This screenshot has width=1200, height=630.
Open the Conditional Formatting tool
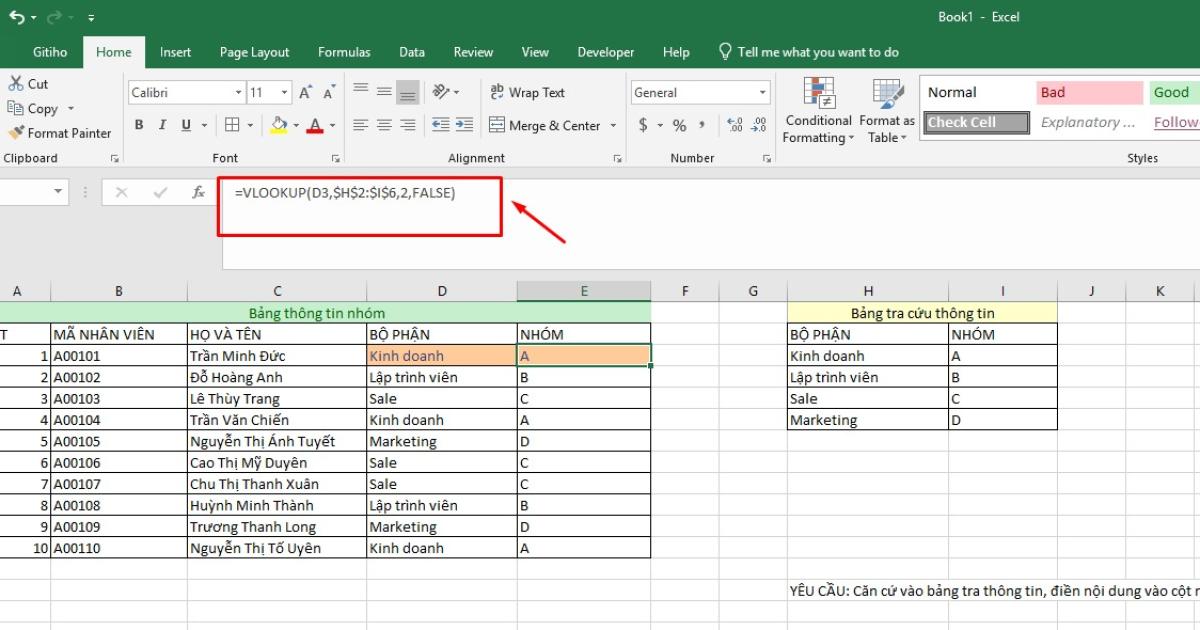817,110
